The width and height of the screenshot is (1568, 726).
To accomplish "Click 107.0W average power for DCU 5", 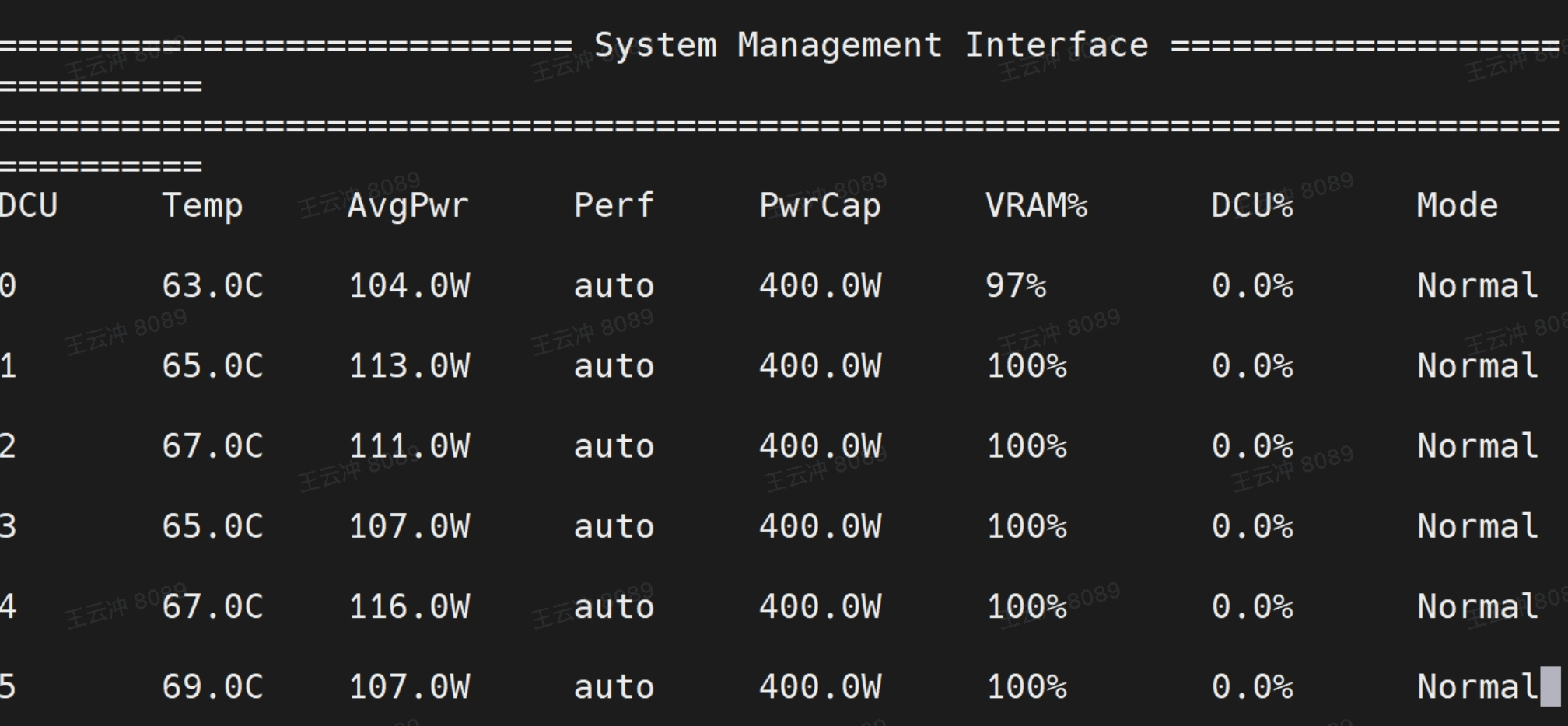I will 409,687.
